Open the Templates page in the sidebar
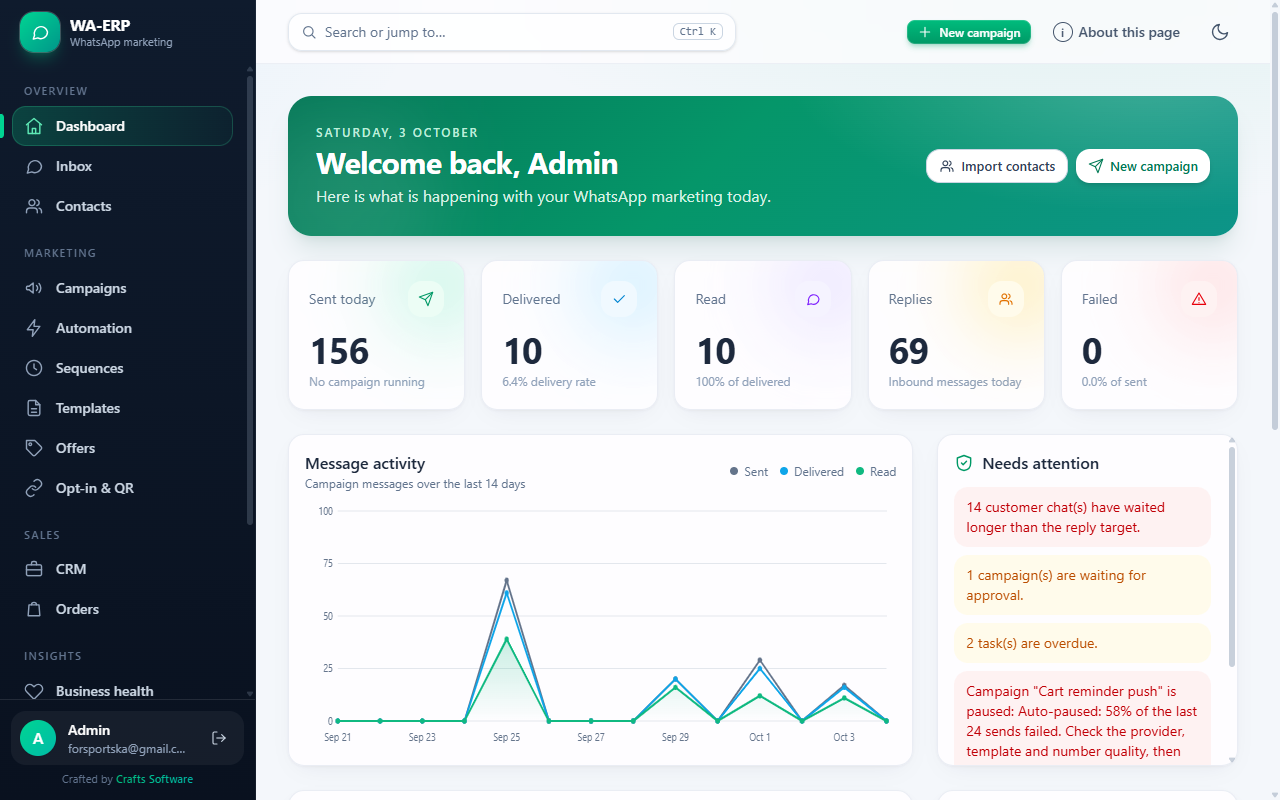This screenshot has height=800, width=1280. (x=122, y=408)
